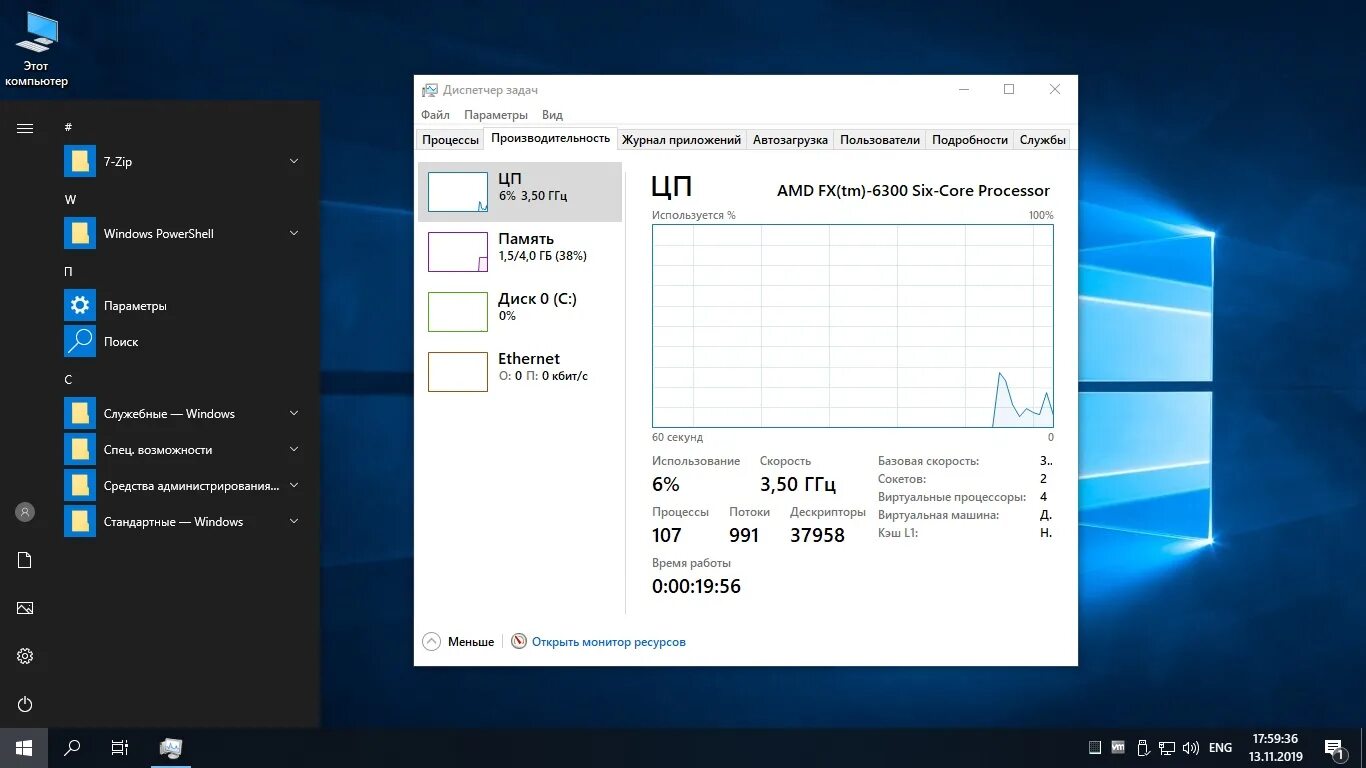1366x768 pixels.
Task: Open Settings gear in Start sidebar
Action: (25, 656)
